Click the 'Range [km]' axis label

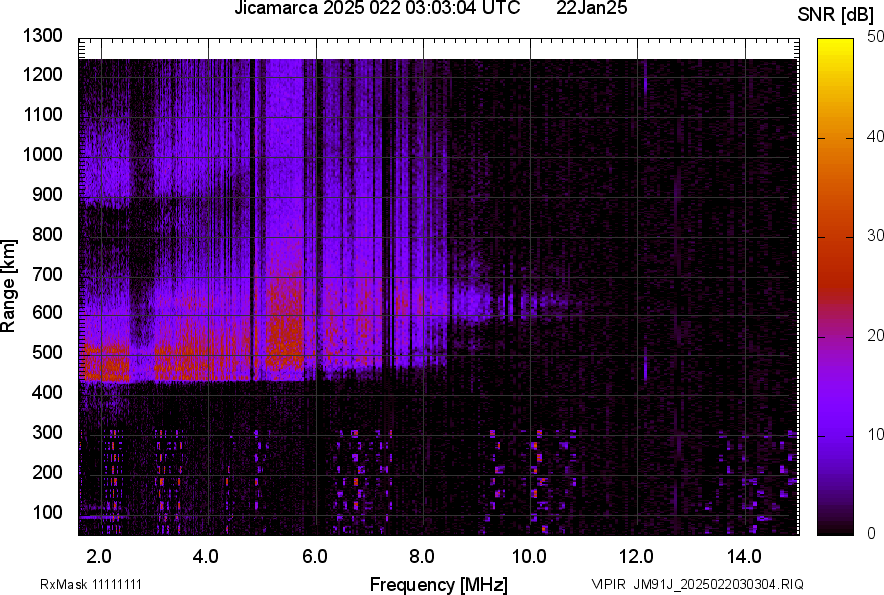(x=8, y=286)
